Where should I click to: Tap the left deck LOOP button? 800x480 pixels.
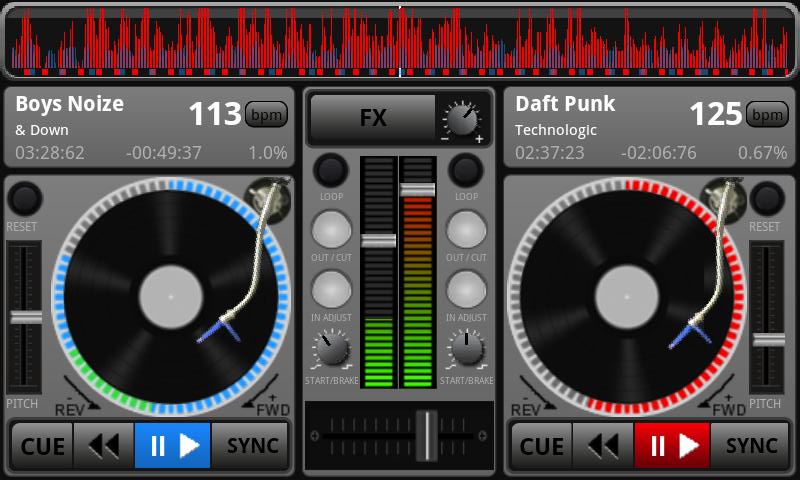point(331,170)
